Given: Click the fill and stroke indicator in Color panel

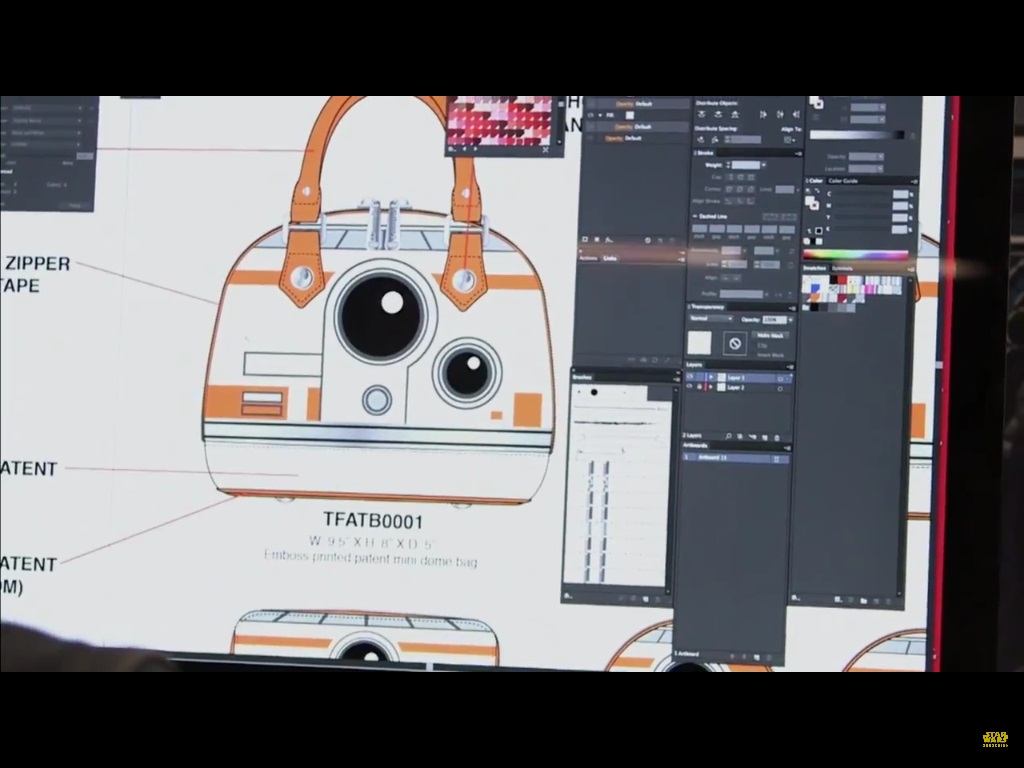Looking at the screenshot, I should (813, 201).
